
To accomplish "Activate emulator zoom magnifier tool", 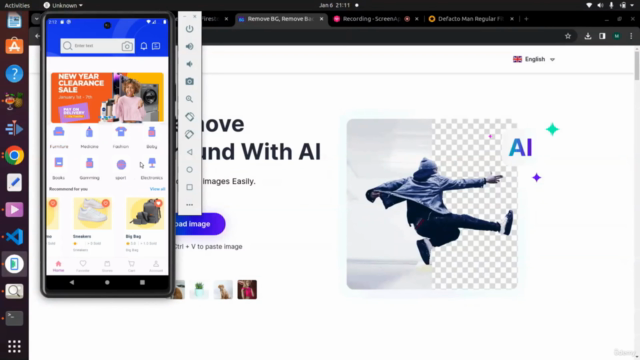I will coord(189,99).
